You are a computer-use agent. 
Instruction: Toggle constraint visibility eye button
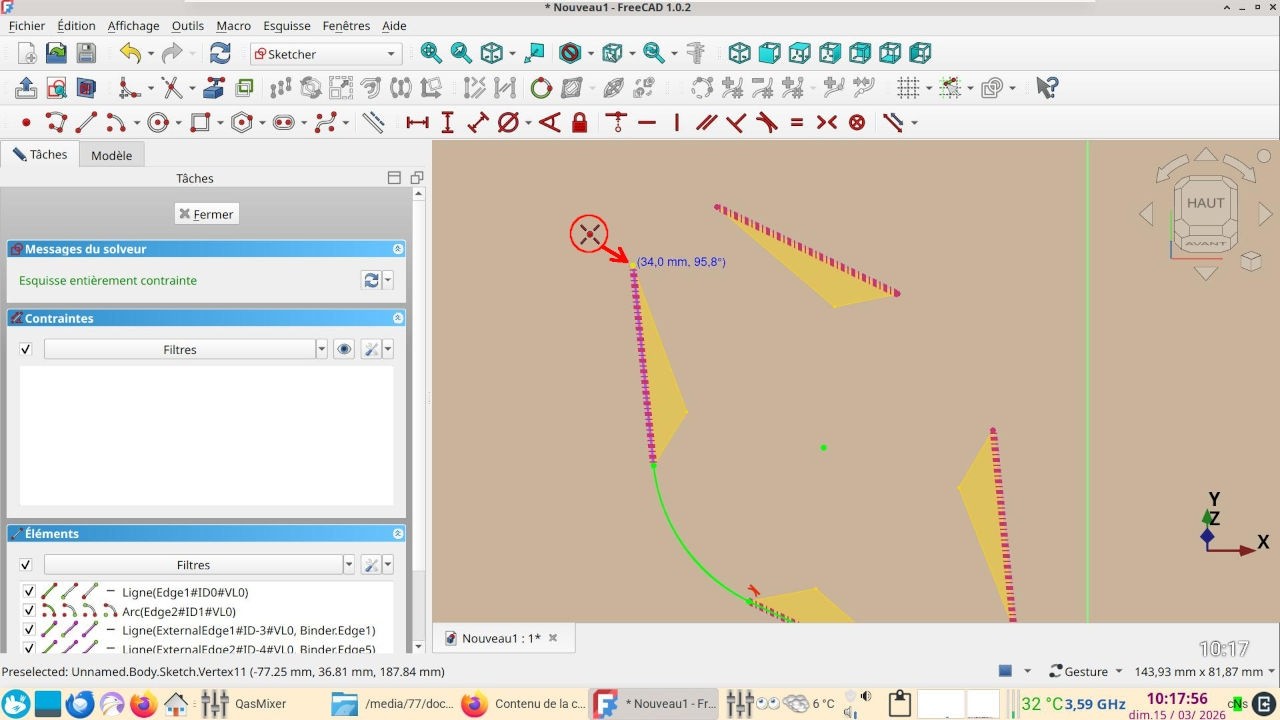[344, 350]
